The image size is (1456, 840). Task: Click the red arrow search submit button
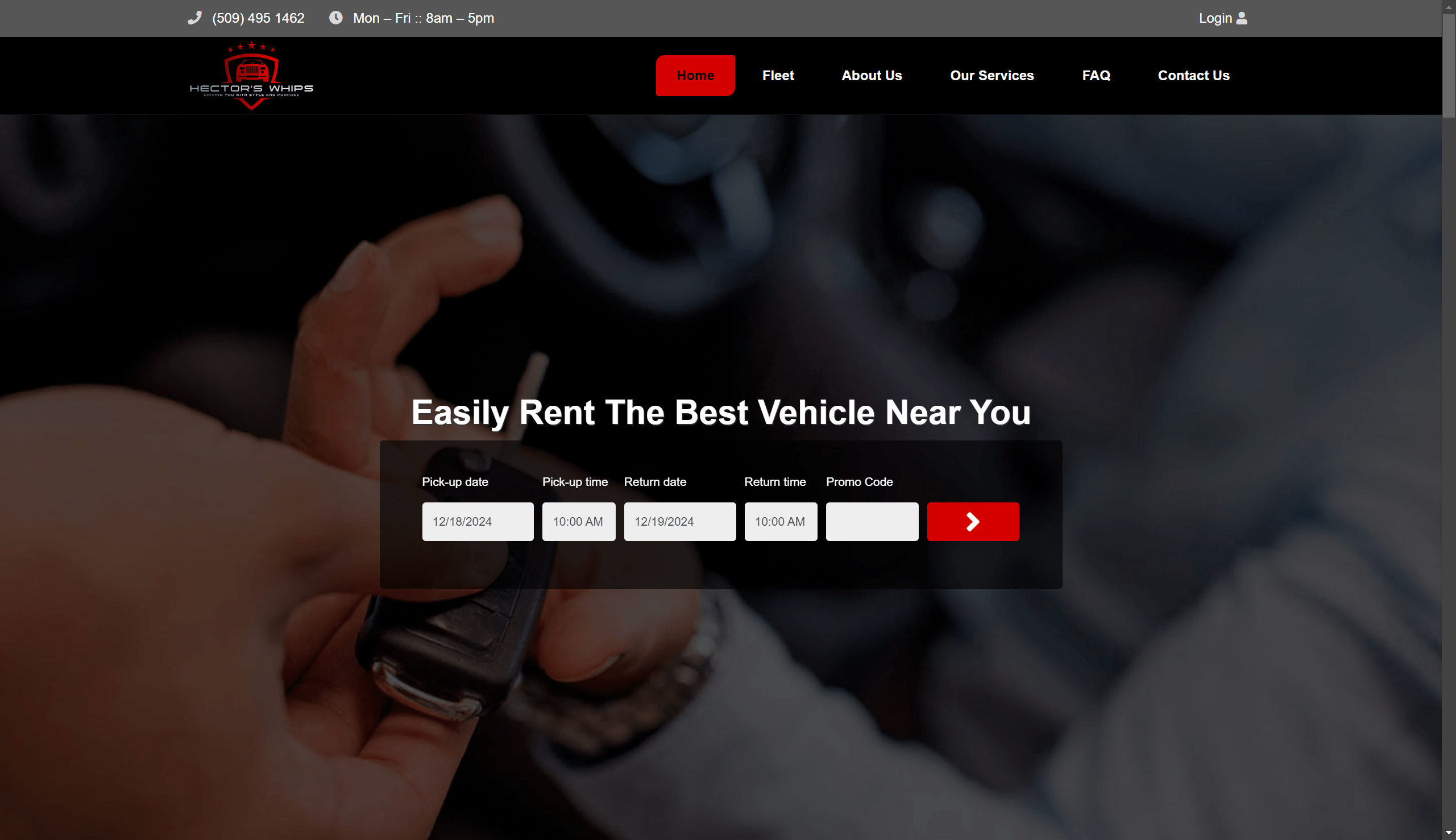coord(973,521)
